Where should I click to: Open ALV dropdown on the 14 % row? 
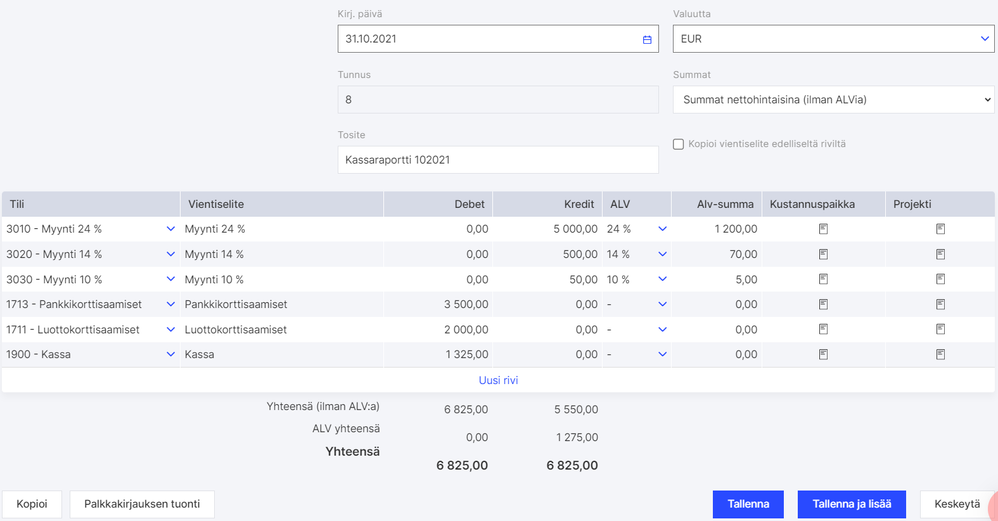tap(661, 254)
